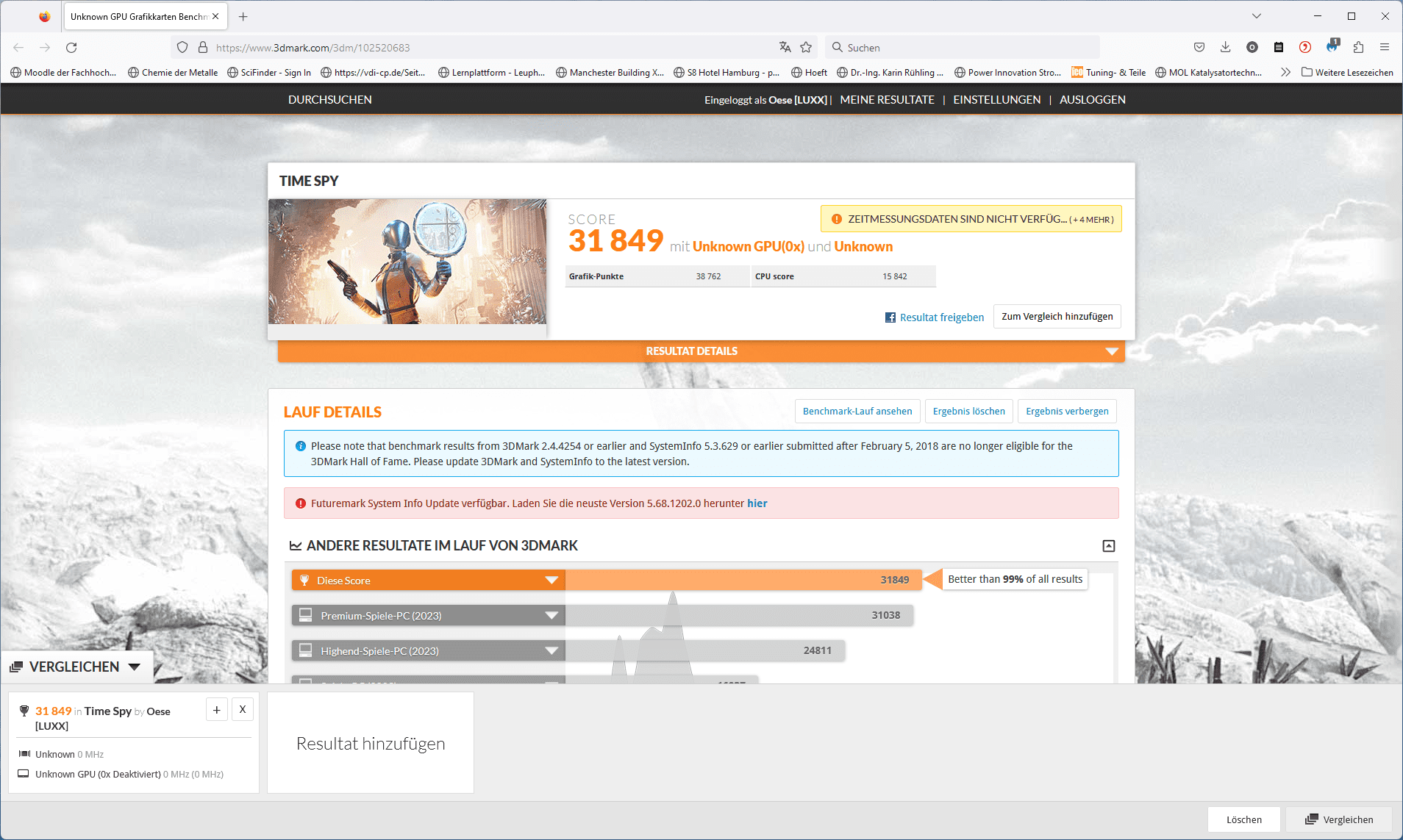Click the site padlock security icon
The width and height of the screenshot is (1403, 840).
203,47
